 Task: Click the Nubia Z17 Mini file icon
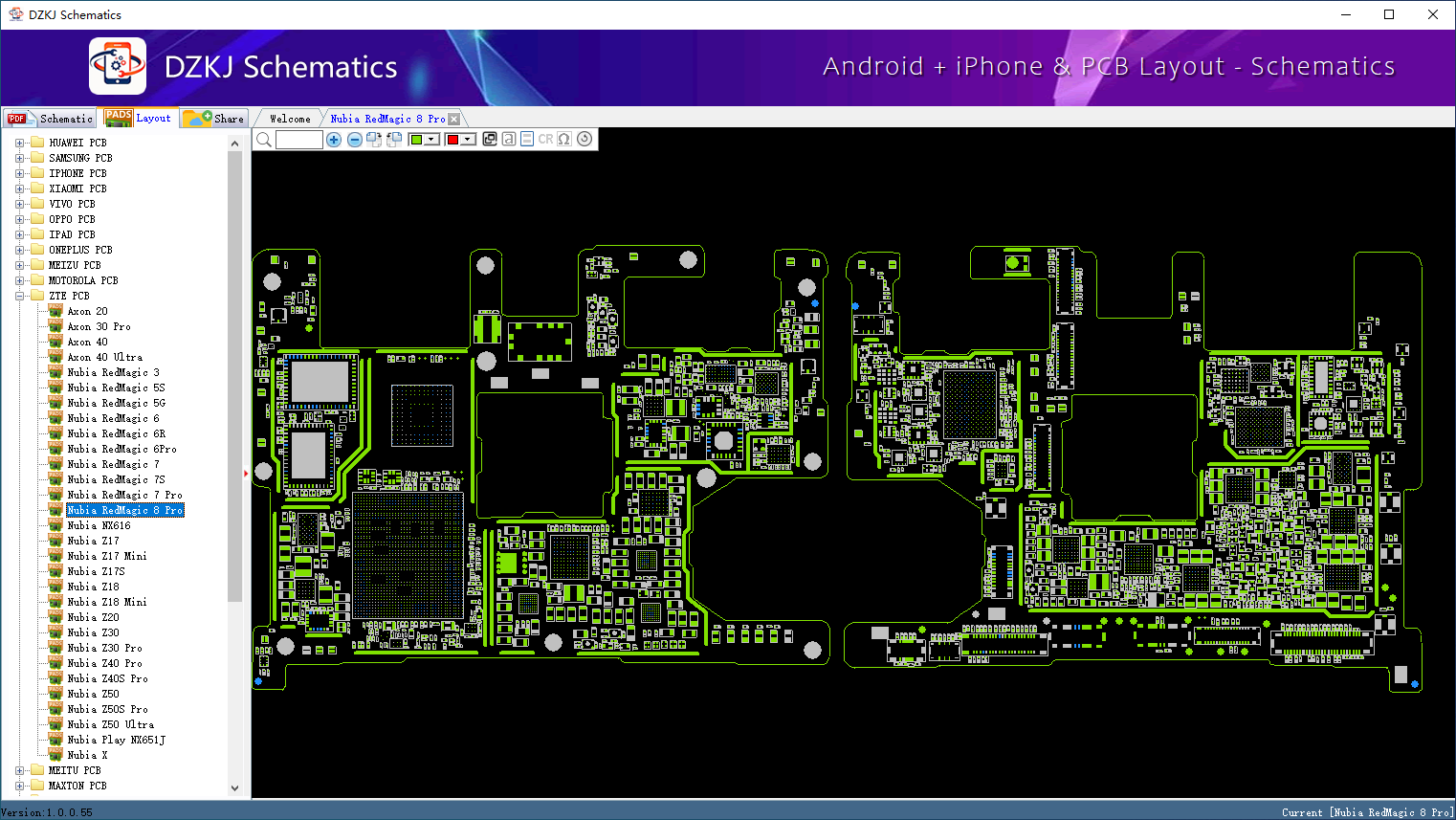tap(55, 556)
